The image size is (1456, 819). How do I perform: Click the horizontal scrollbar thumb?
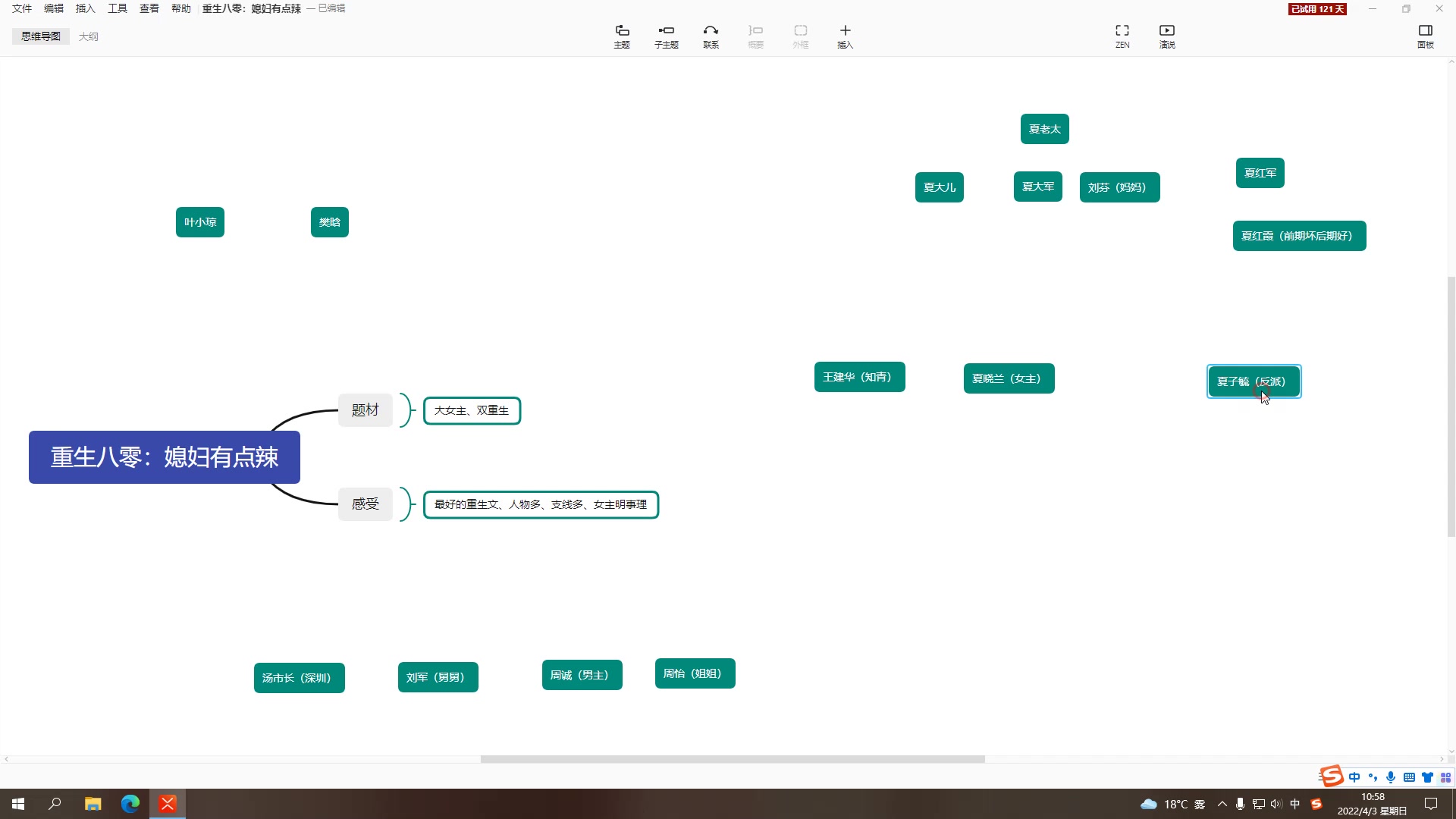(733, 759)
